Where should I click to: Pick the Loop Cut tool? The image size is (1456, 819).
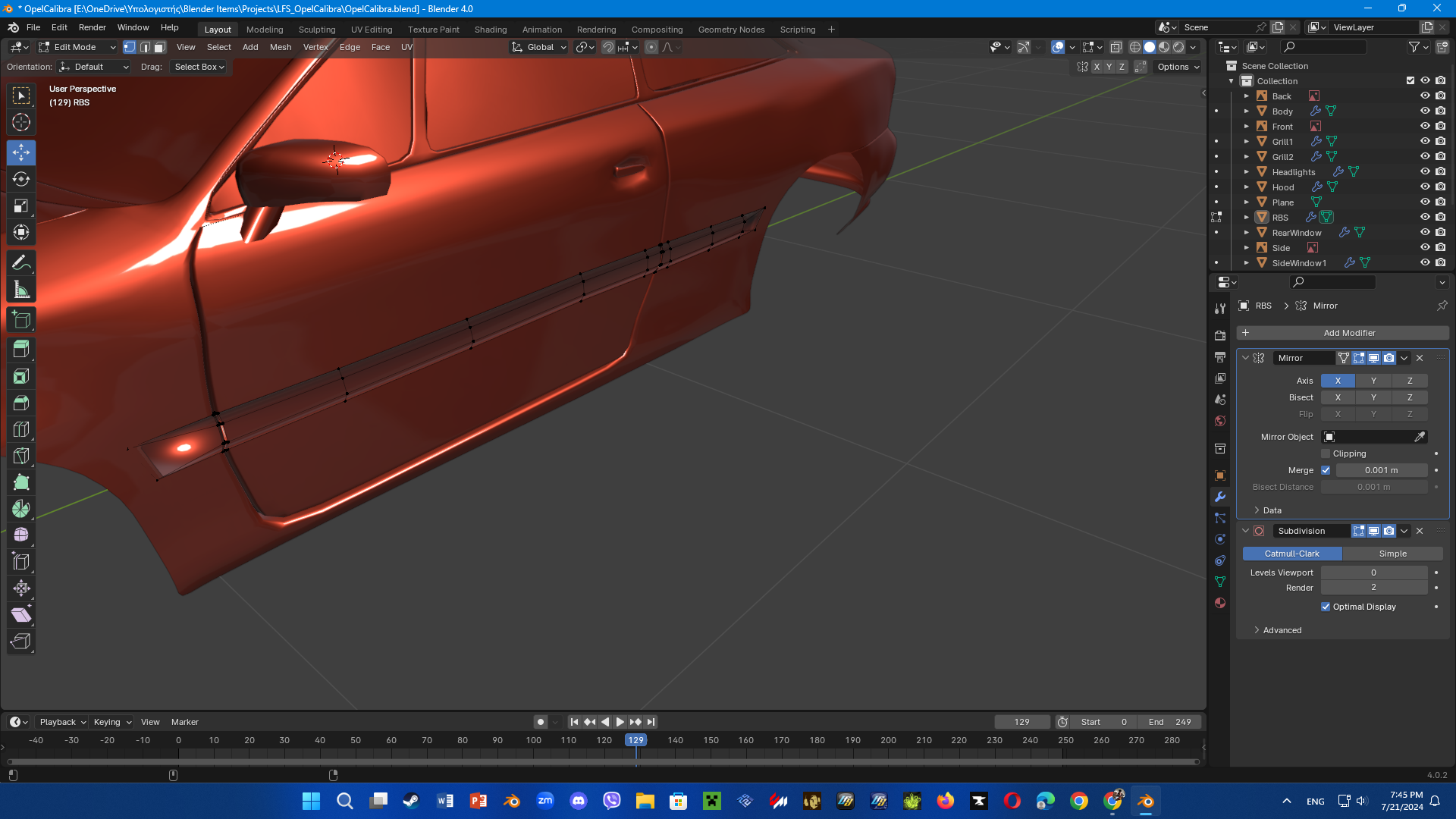(21, 429)
